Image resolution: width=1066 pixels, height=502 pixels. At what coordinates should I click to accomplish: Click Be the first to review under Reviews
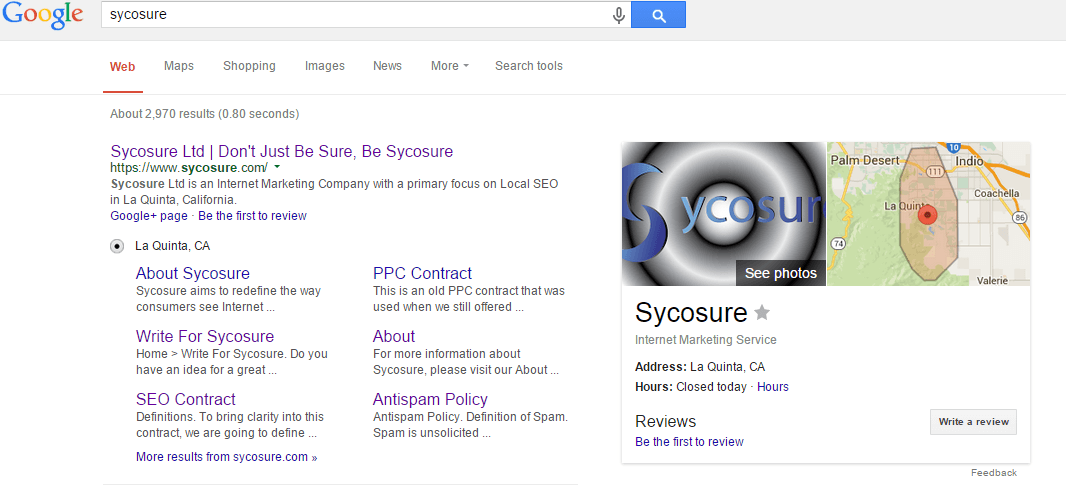[689, 442]
